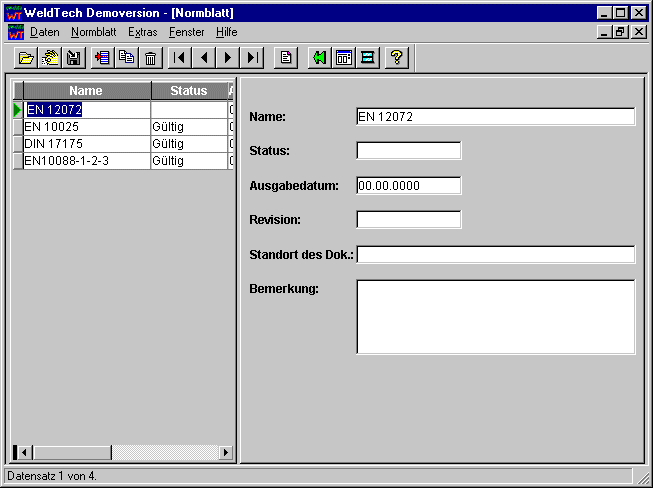Click the Name column header
653x488 pixels.
(x=86, y=91)
